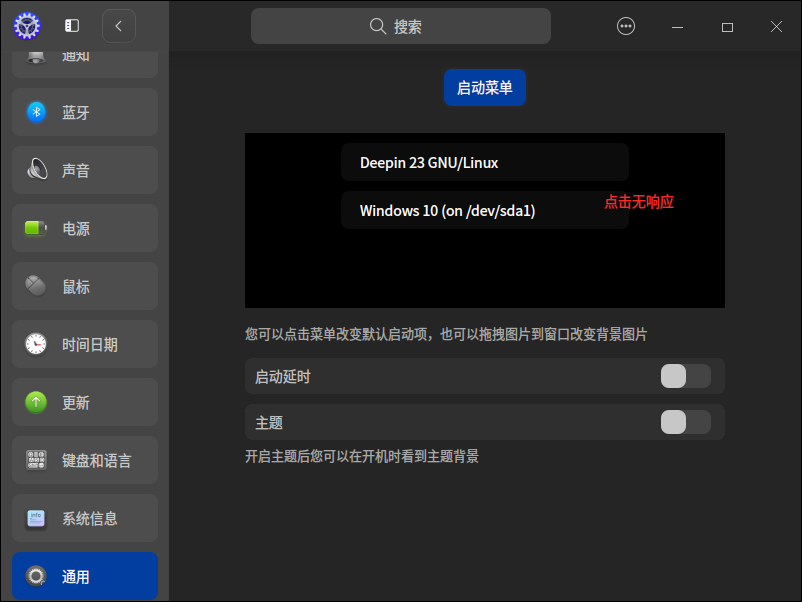Select Windows 10 (on /dev/sda1) entry
This screenshot has height=602, width=802.
point(484,210)
